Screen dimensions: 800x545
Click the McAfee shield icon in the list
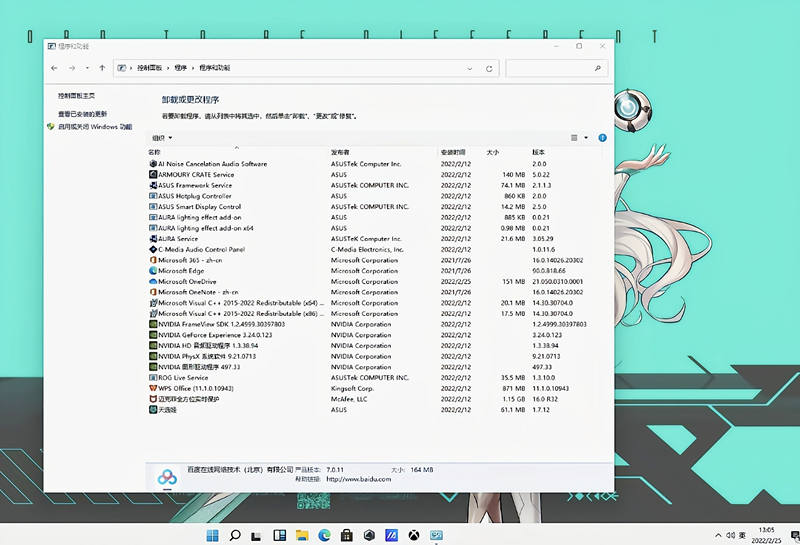[x=153, y=399]
